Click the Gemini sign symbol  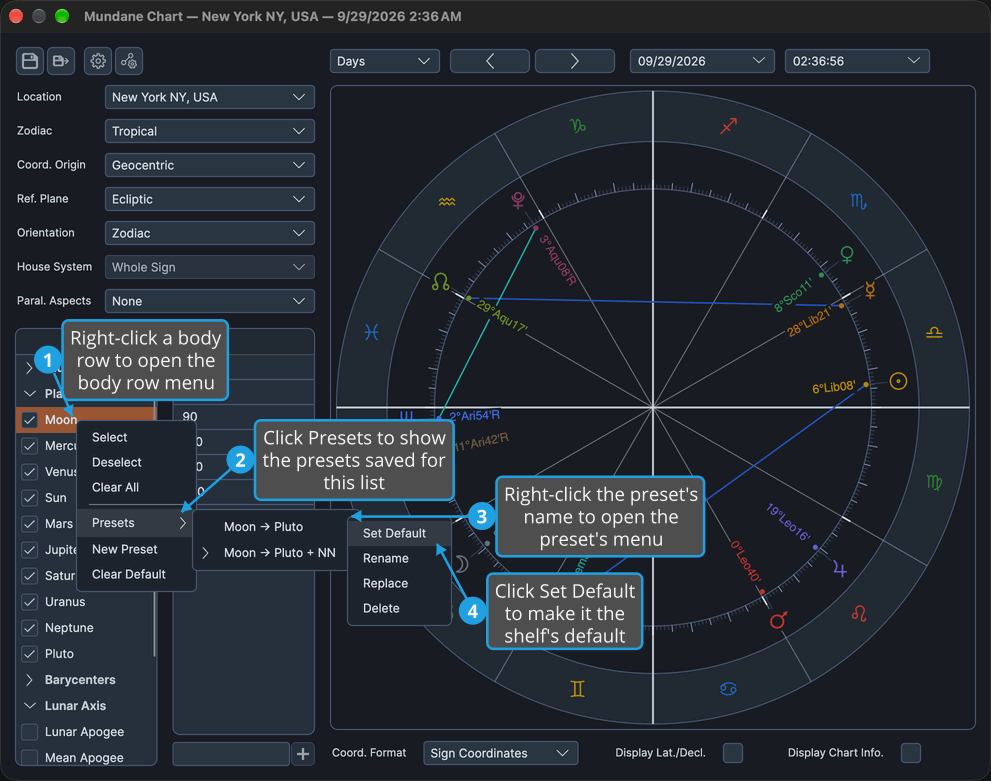point(578,689)
